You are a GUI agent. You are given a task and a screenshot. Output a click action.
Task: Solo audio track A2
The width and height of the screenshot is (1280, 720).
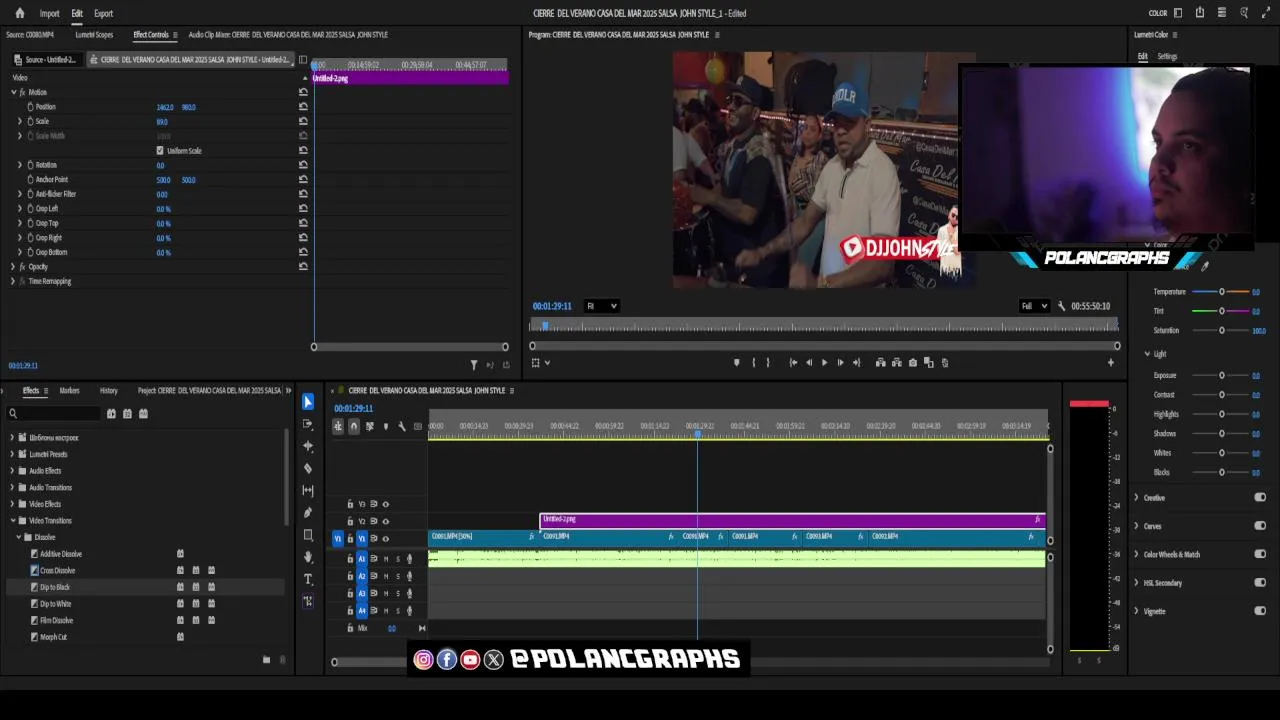(397, 576)
